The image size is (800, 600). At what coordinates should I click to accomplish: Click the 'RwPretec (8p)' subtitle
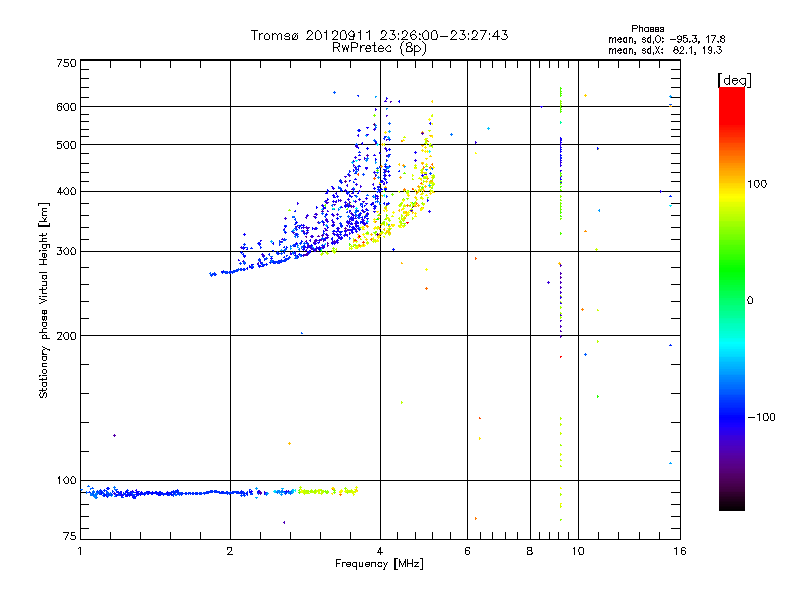(379, 48)
